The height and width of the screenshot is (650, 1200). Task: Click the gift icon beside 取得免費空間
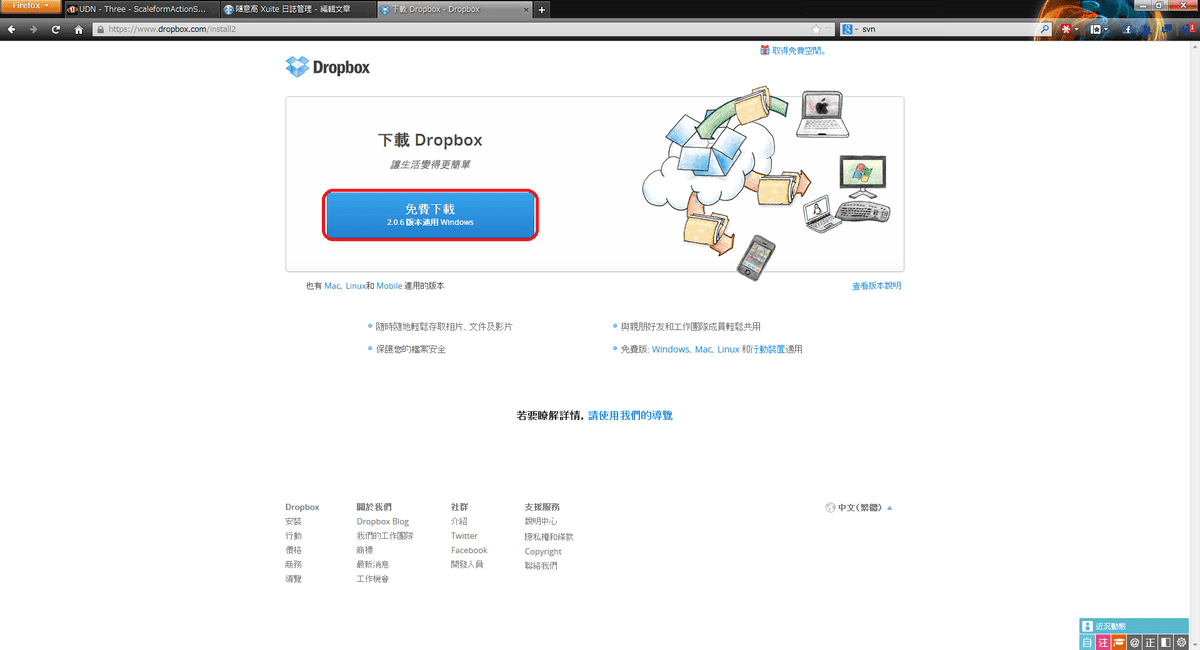(x=765, y=50)
